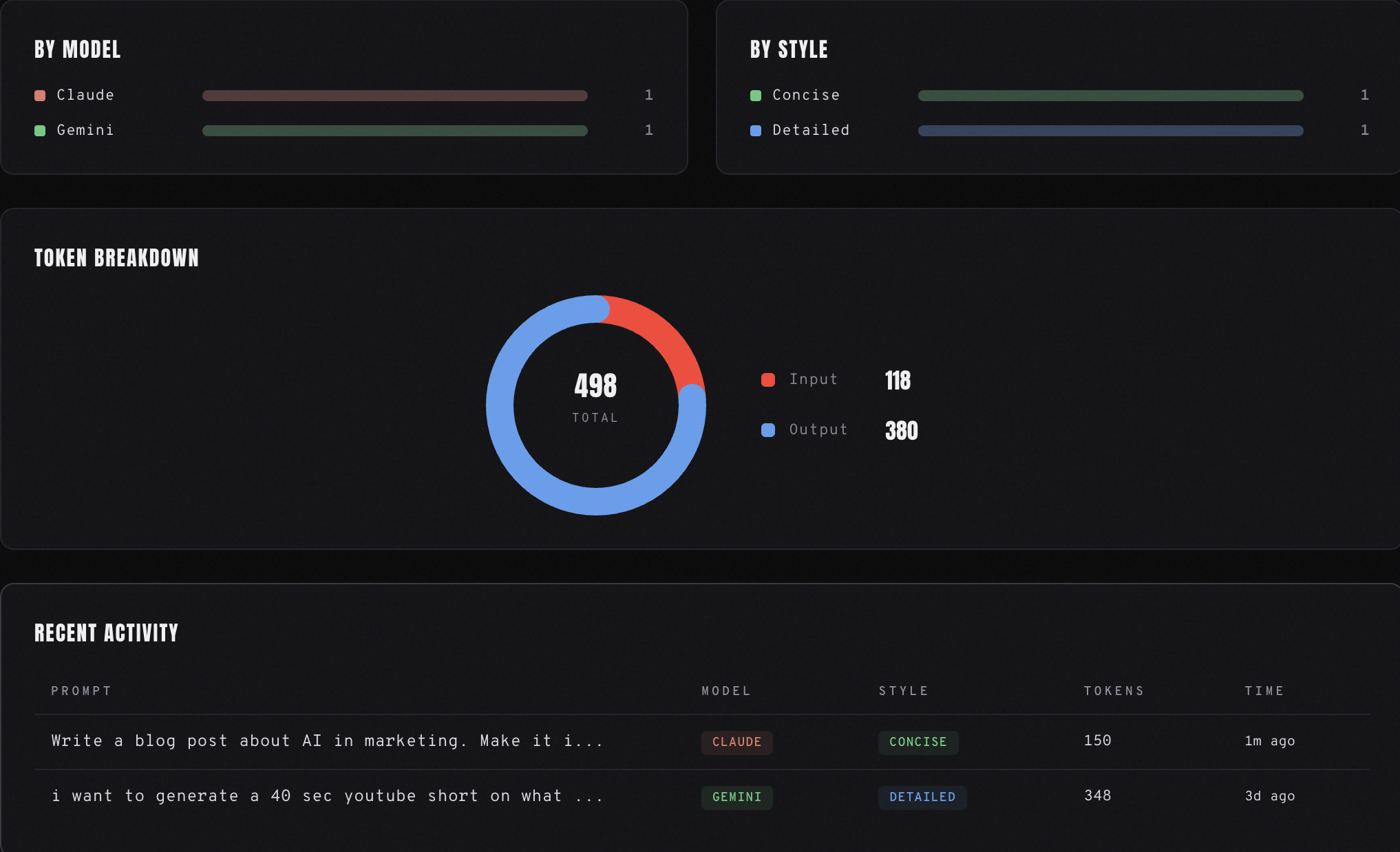This screenshot has width=1400, height=852.
Task: Sort by the TOKENS column header
Action: pyautogui.click(x=1114, y=691)
